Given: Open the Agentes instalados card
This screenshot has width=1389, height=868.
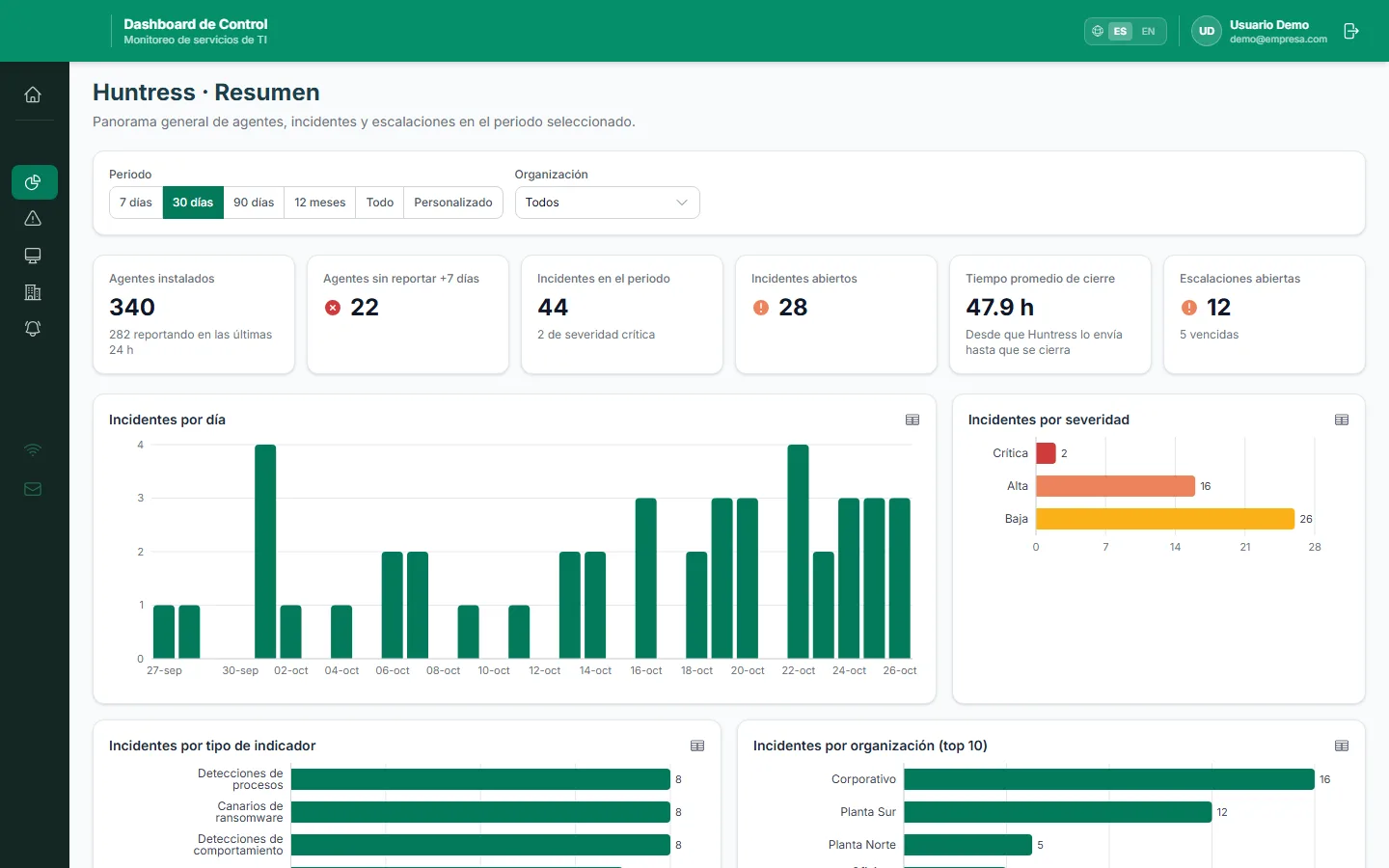Looking at the screenshot, I should tap(194, 314).
